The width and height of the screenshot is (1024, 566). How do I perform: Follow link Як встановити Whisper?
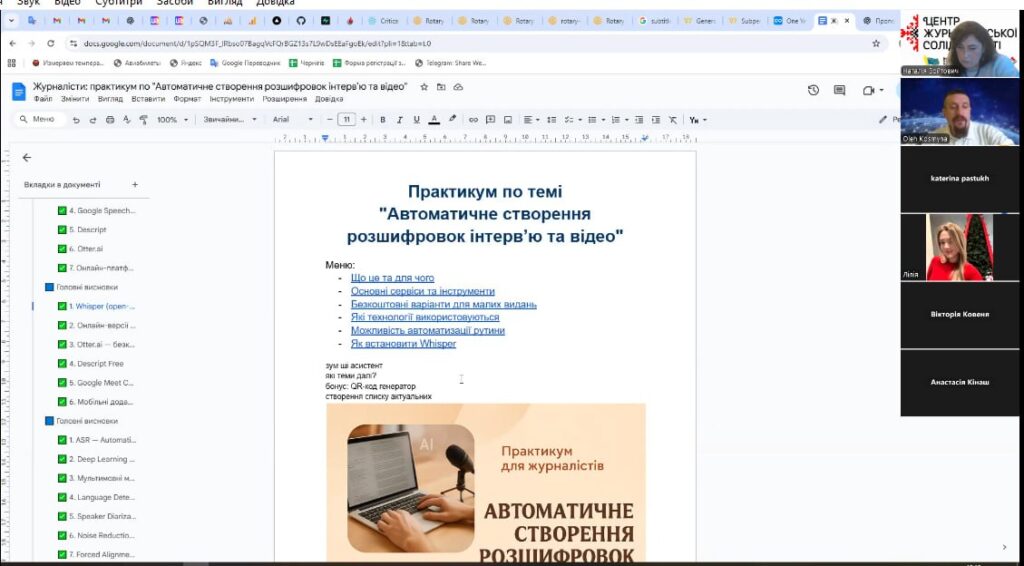(403, 343)
